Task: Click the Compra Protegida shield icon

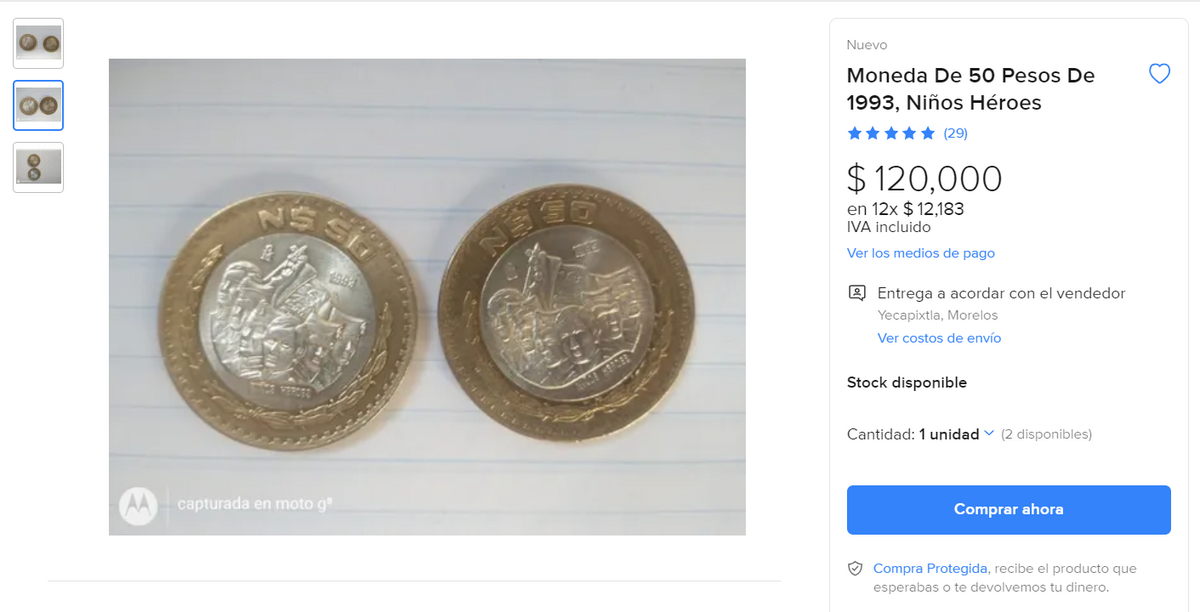Action: point(855,568)
